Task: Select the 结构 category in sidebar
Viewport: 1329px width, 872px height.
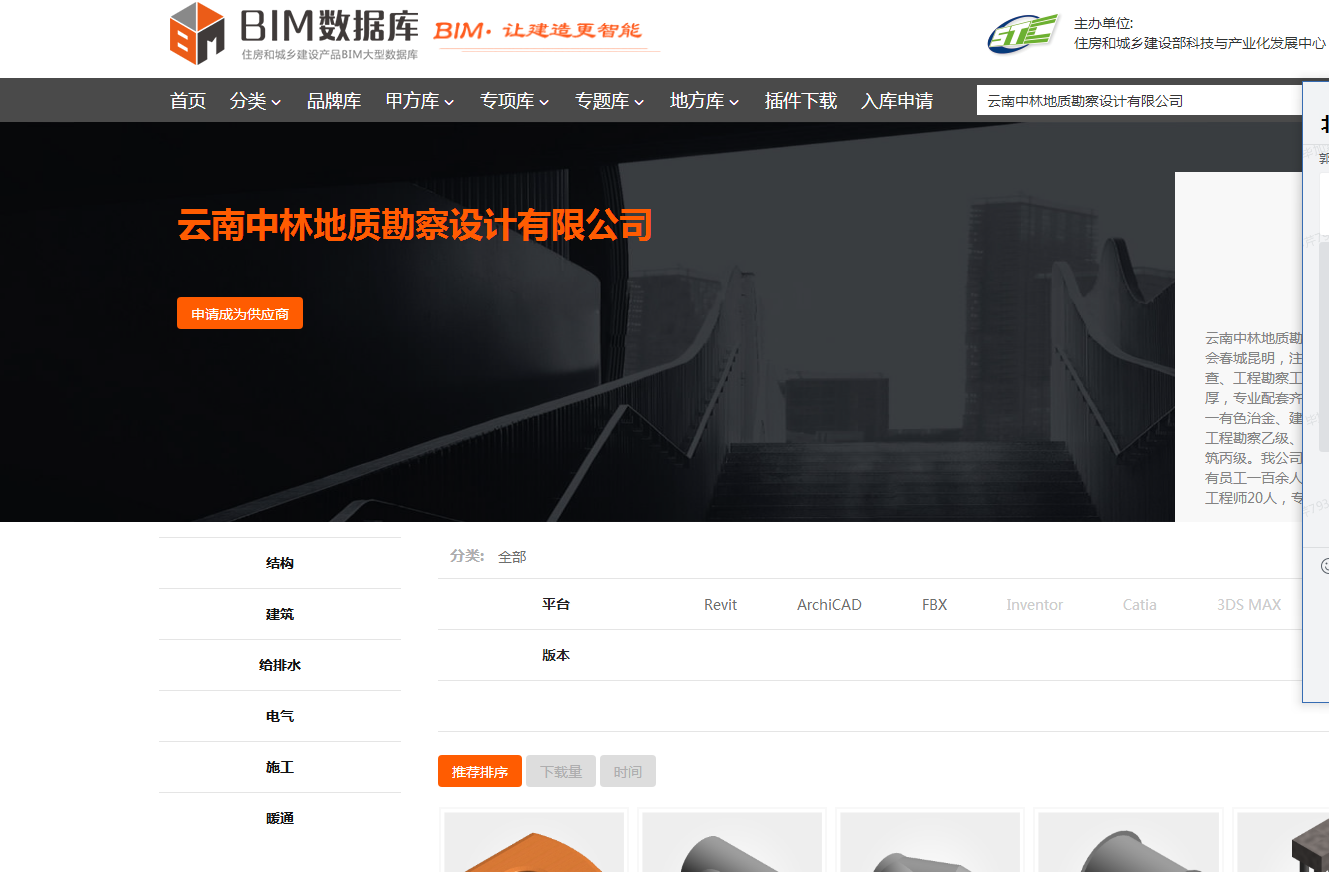Action: tap(280, 563)
